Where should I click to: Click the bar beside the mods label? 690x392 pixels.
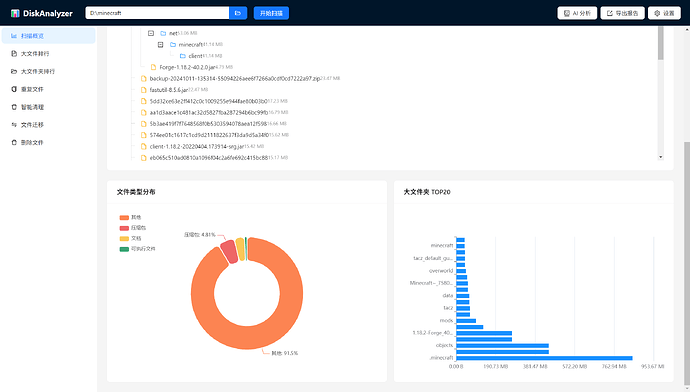point(466,321)
